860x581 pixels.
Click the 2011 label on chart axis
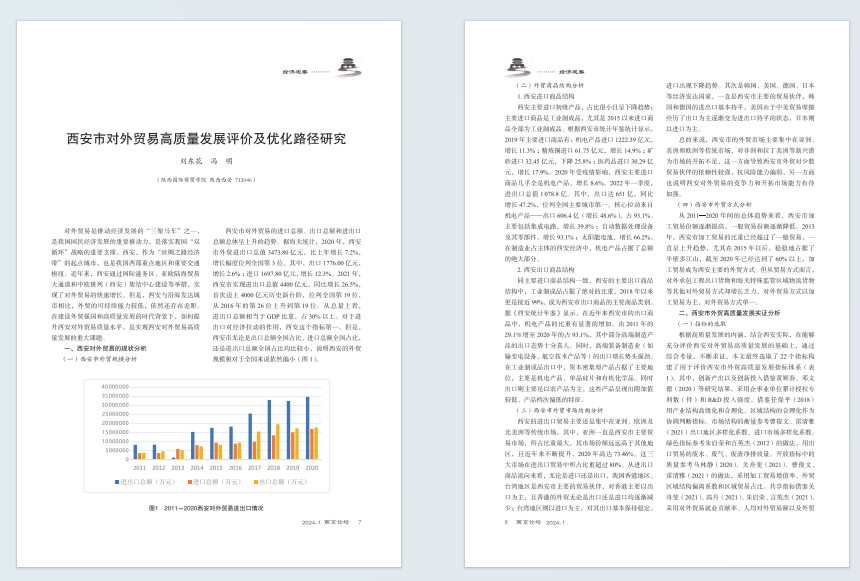click(x=139, y=467)
